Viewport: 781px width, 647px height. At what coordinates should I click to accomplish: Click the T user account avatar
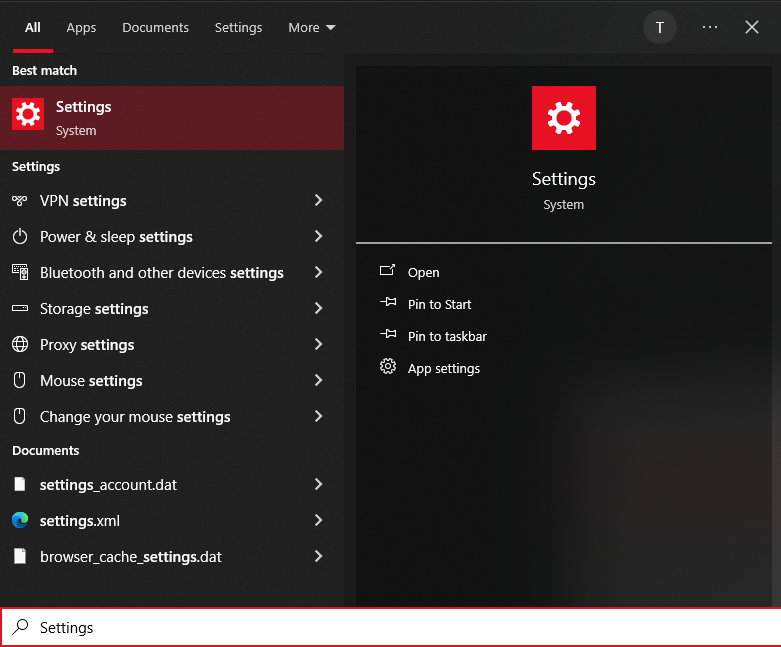659,27
